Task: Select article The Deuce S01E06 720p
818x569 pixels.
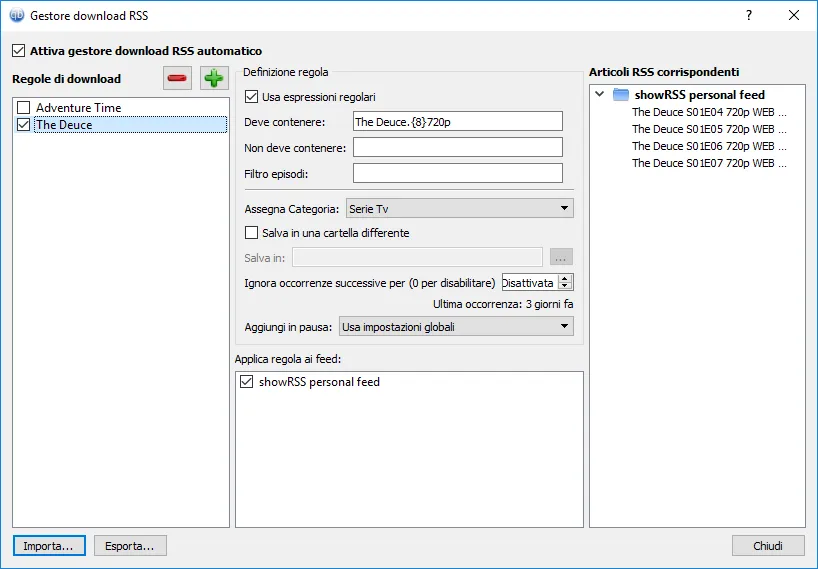Action: 709,146
